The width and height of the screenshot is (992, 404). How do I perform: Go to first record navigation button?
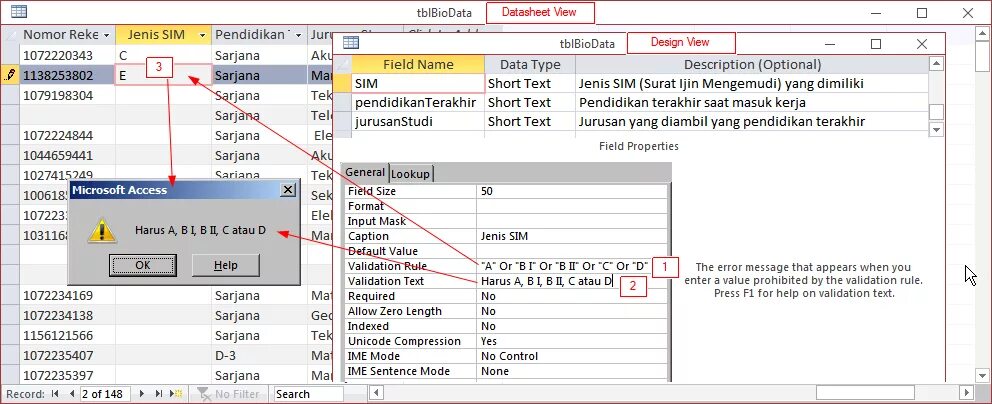click(x=55, y=394)
